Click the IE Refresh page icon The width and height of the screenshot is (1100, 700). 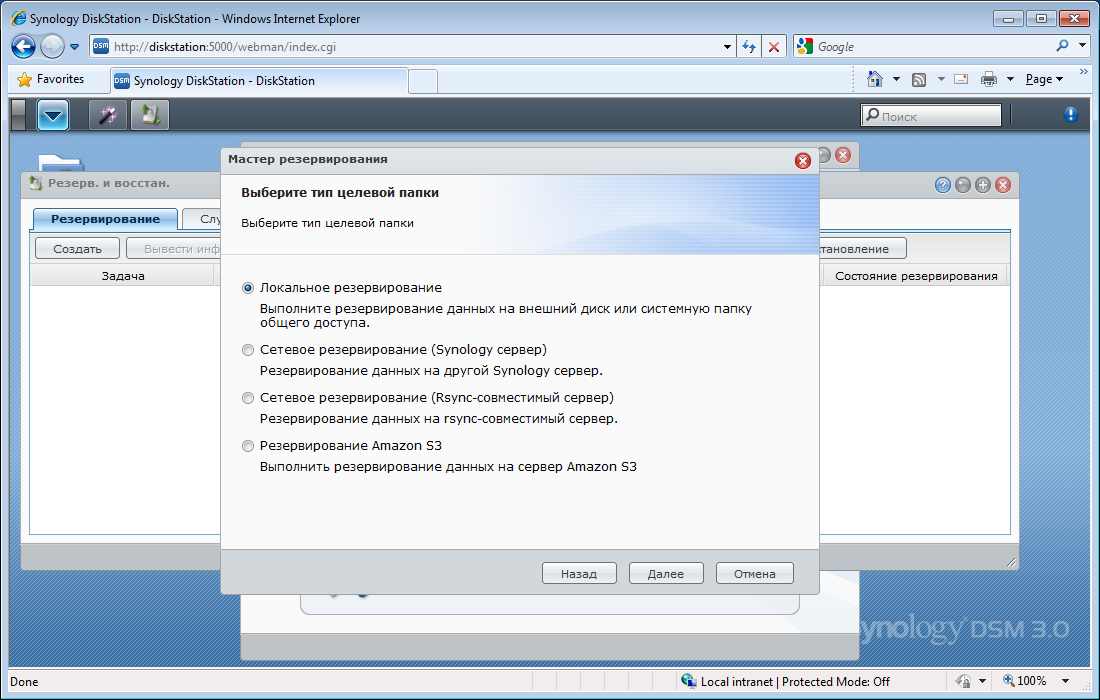click(x=749, y=47)
